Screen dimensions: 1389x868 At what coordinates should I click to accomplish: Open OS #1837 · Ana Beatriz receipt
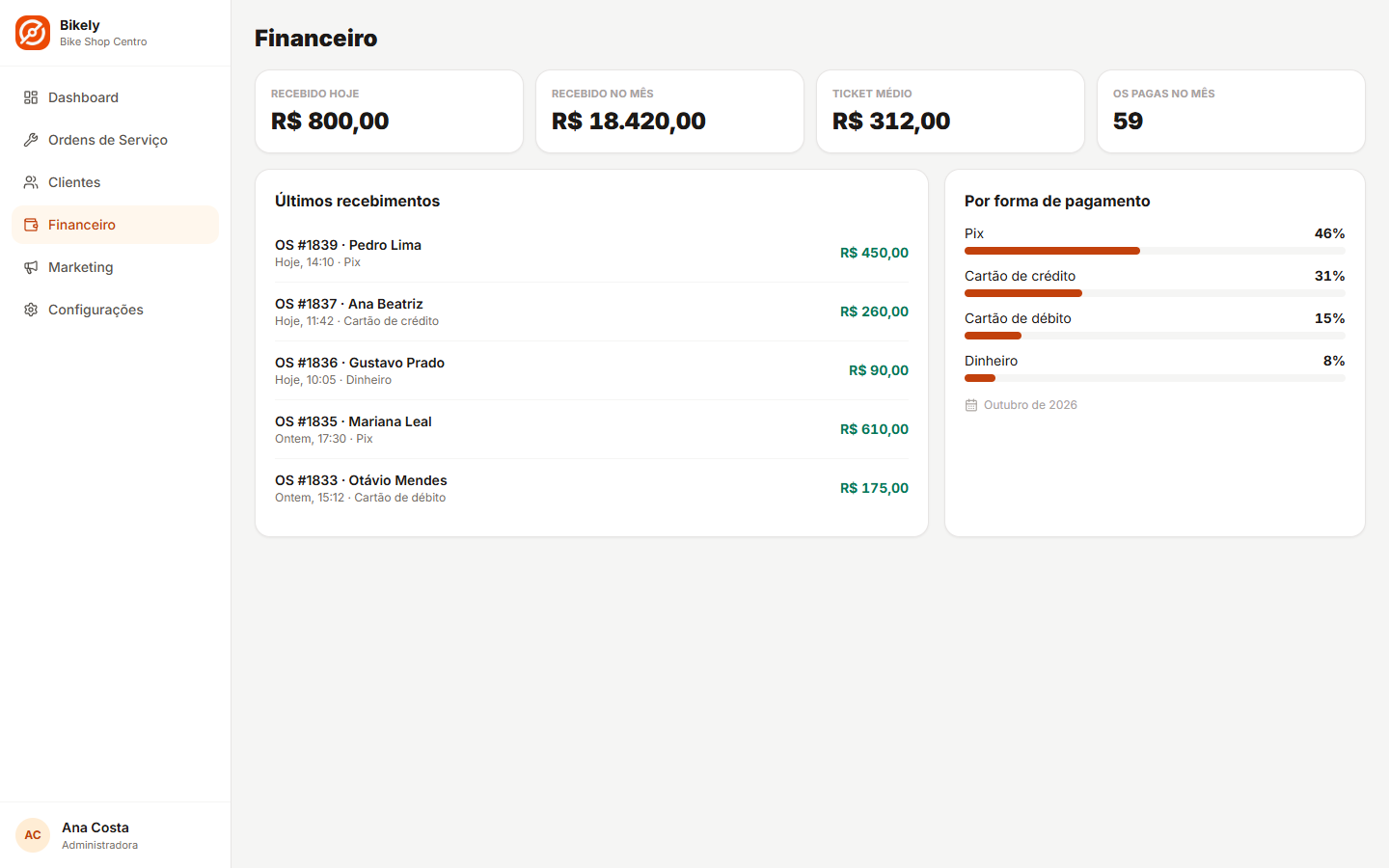click(591, 312)
